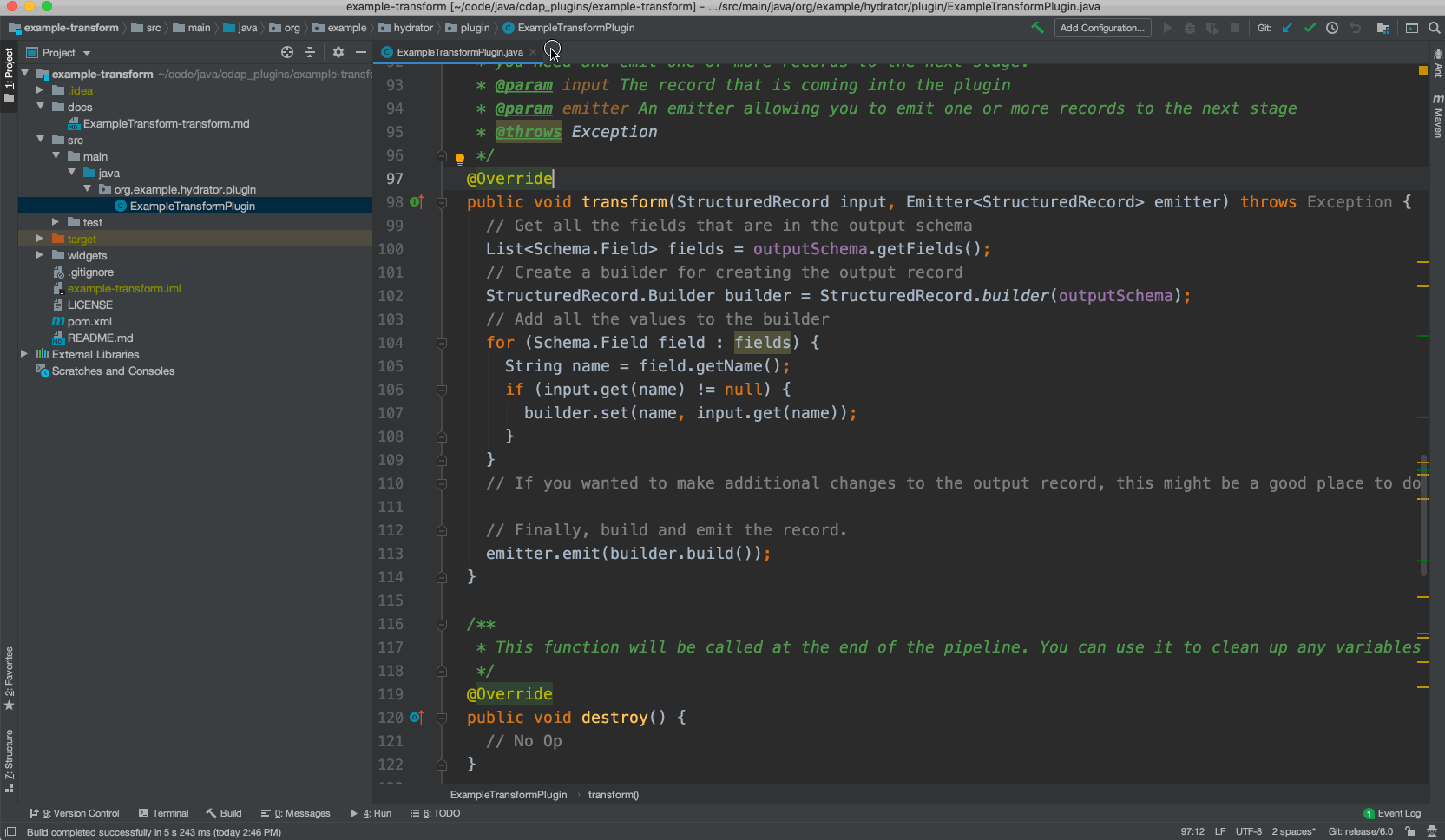Viewport: 1445px width, 840px height.
Task: Toggle the tool window bars button, bottom-left corner
Action: coord(10,831)
